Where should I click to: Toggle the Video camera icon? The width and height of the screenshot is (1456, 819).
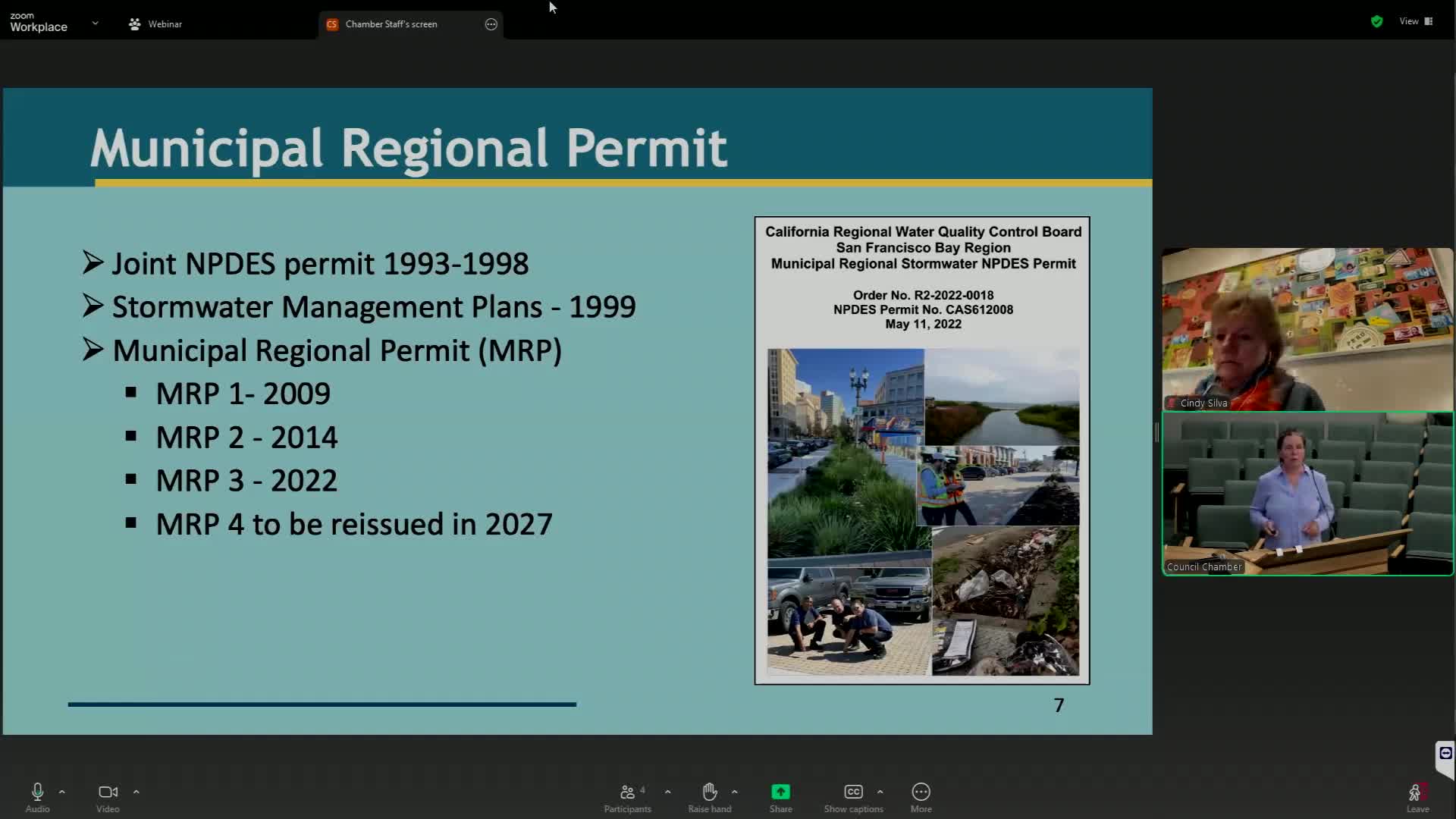[108, 792]
